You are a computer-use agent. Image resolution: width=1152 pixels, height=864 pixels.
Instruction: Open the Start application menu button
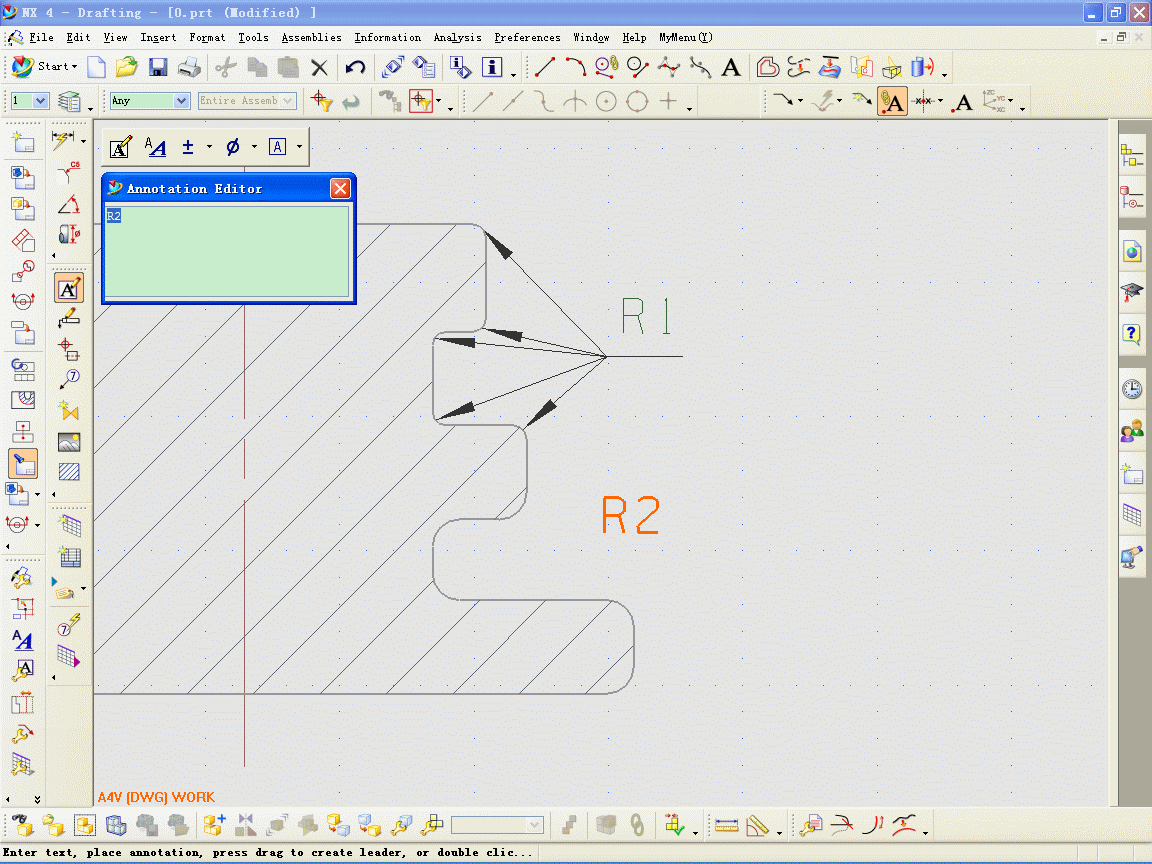[x=44, y=67]
